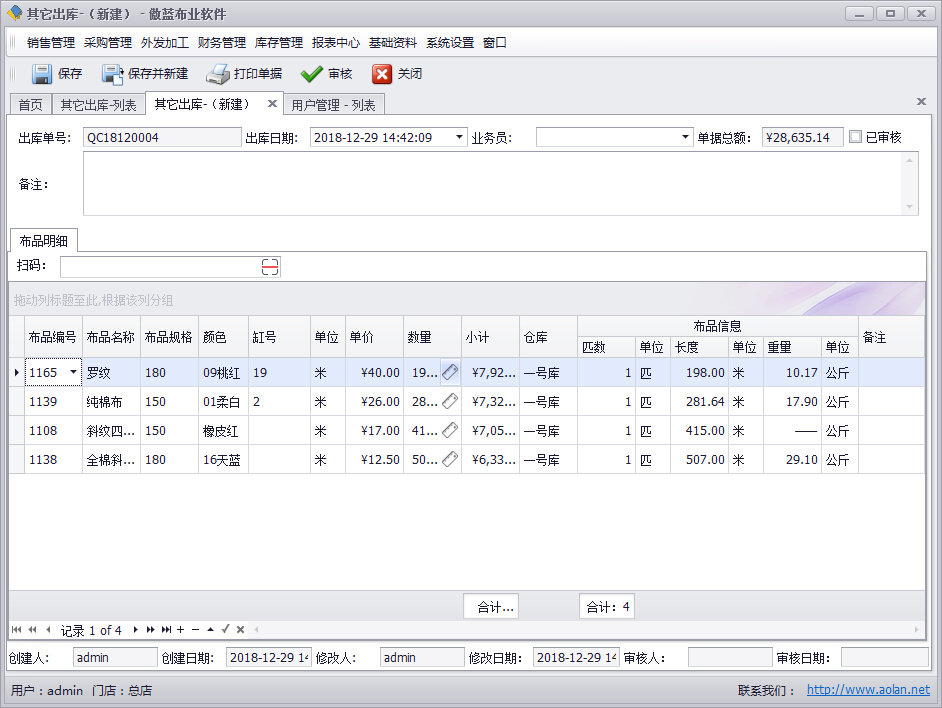Expand the 布品编号 dropdown for 1165
Viewport: 942px width, 708px height.
point(73,372)
